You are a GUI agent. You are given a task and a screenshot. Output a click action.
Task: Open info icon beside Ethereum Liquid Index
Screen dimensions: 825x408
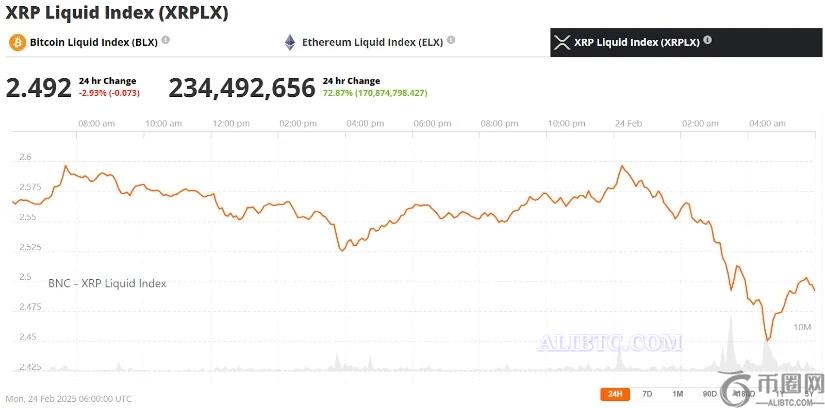451,41
